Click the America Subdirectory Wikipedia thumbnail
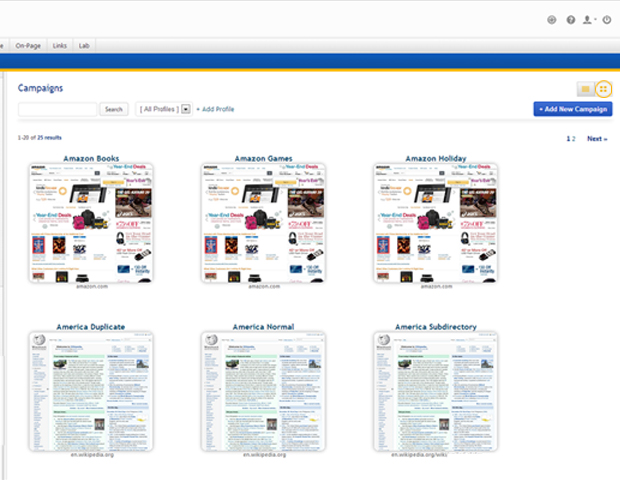 pos(436,391)
